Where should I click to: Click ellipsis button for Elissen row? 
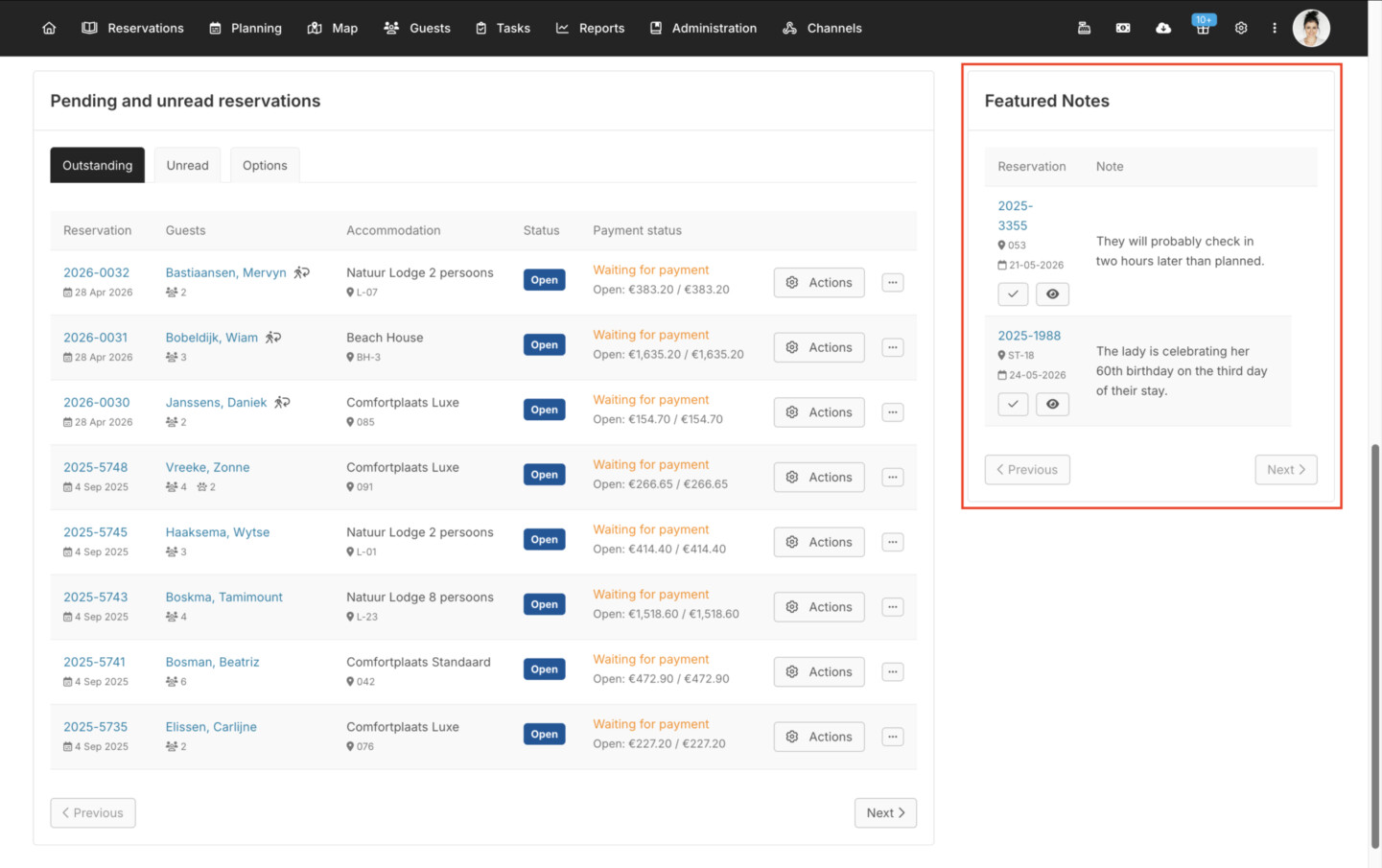[893, 737]
